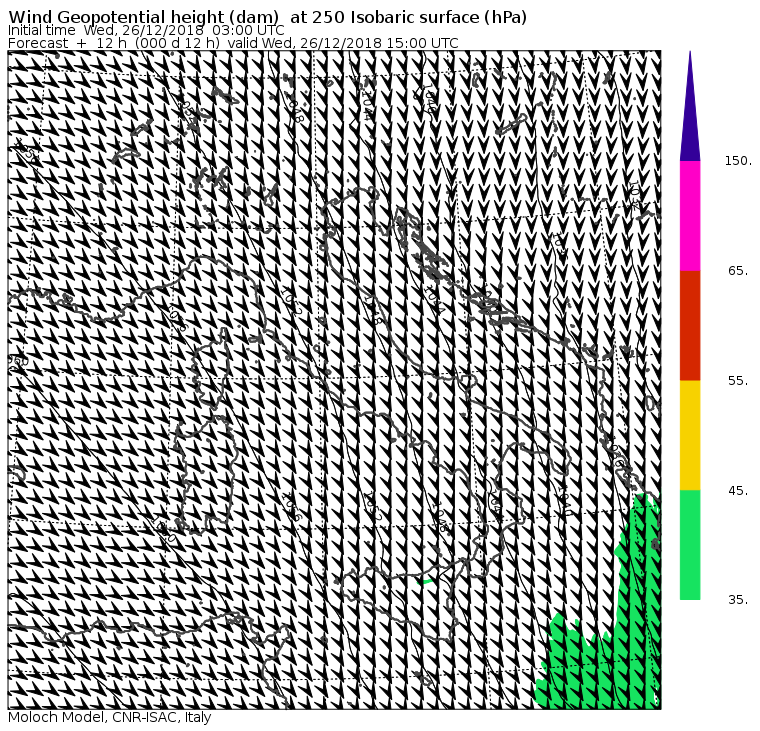Click the title 'Wind Geopotential height (dam)'
The width and height of the screenshot is (760, 731).
[143, 17]
